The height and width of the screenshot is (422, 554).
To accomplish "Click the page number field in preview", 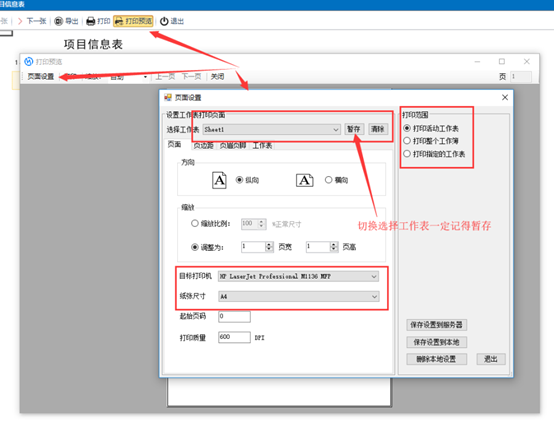I will 520,76.
